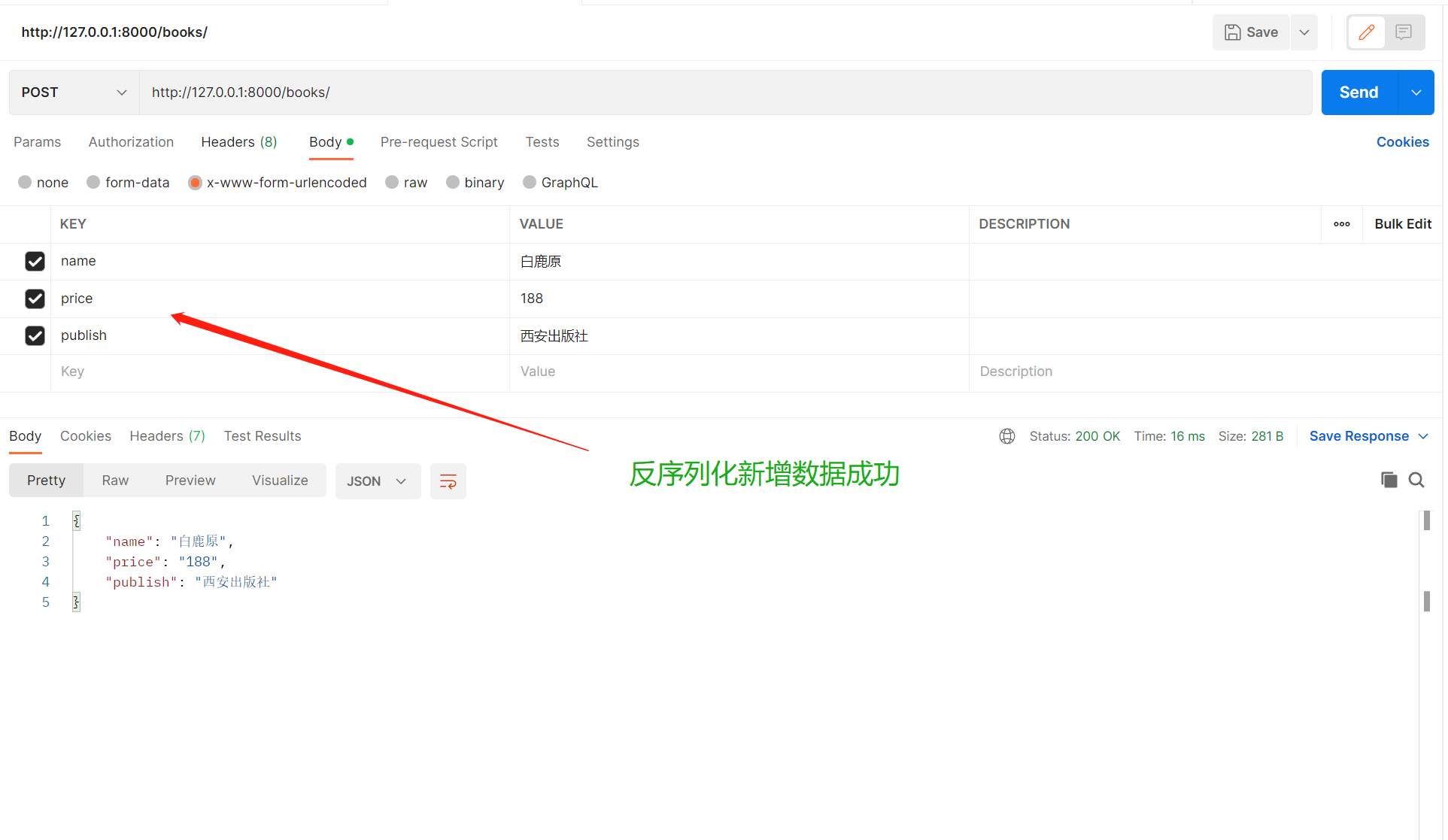This screenshot has width=1448, height=840.
Task: Search the response with magnifier icon
Action: click(x=1416, y=480)
